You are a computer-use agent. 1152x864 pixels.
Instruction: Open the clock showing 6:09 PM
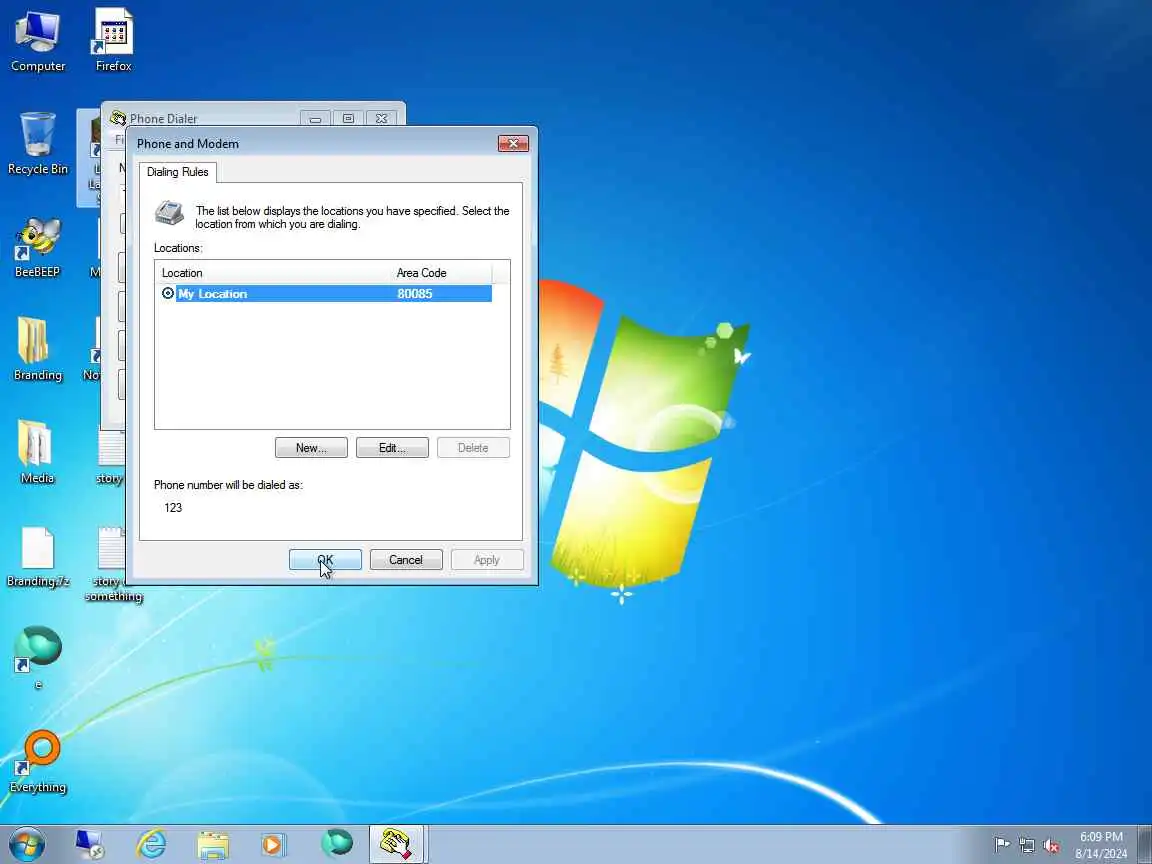point(1101,845)
